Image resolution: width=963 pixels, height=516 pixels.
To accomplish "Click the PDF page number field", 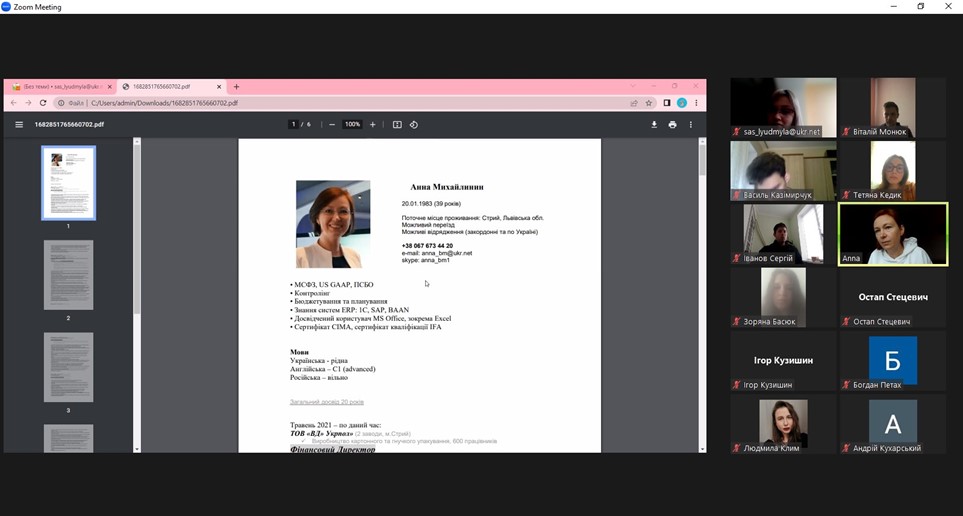I will pos(294,125).
